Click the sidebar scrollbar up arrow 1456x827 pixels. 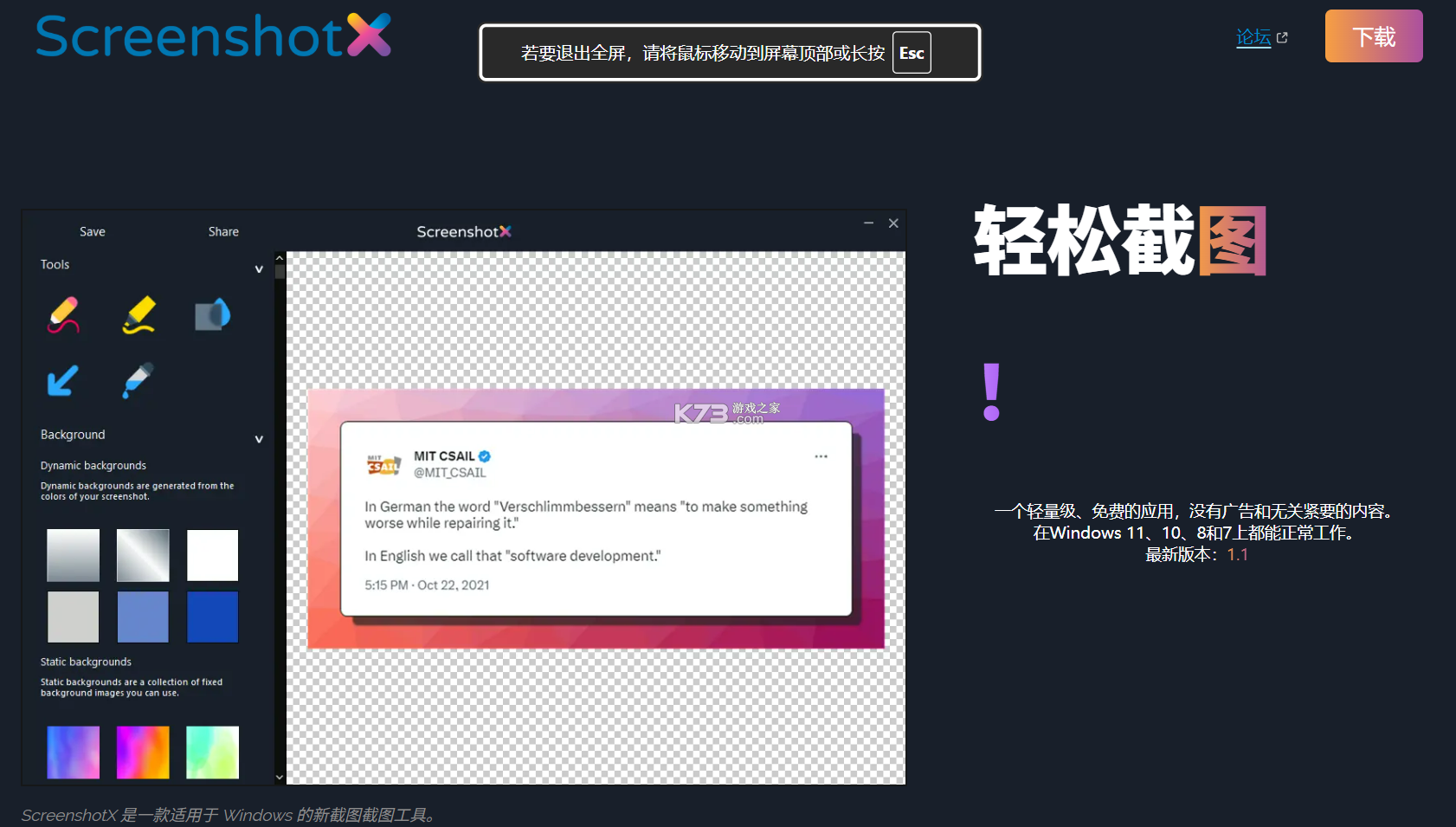280,258
